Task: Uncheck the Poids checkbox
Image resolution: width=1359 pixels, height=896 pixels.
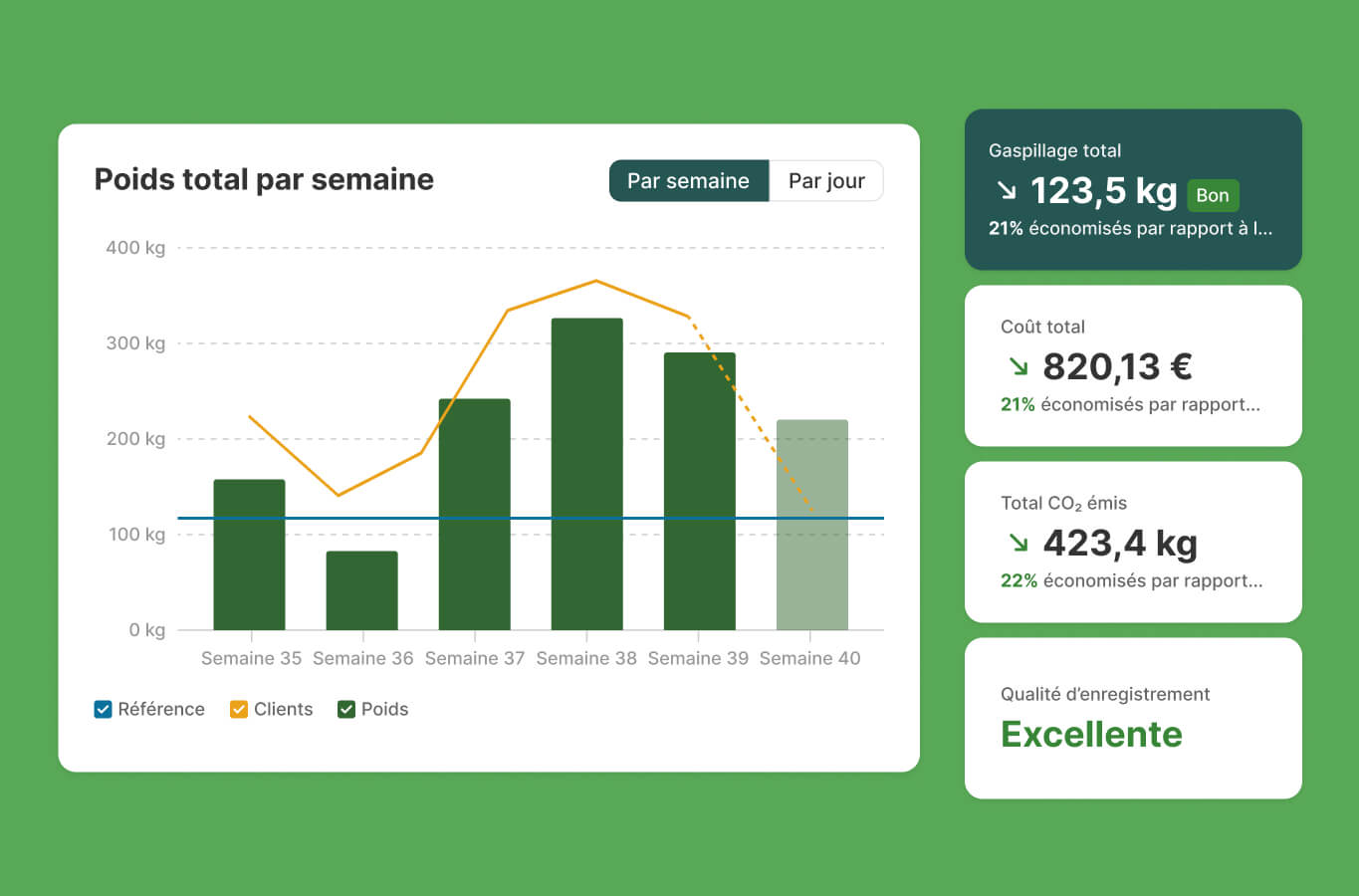Action: coord(346,709)
